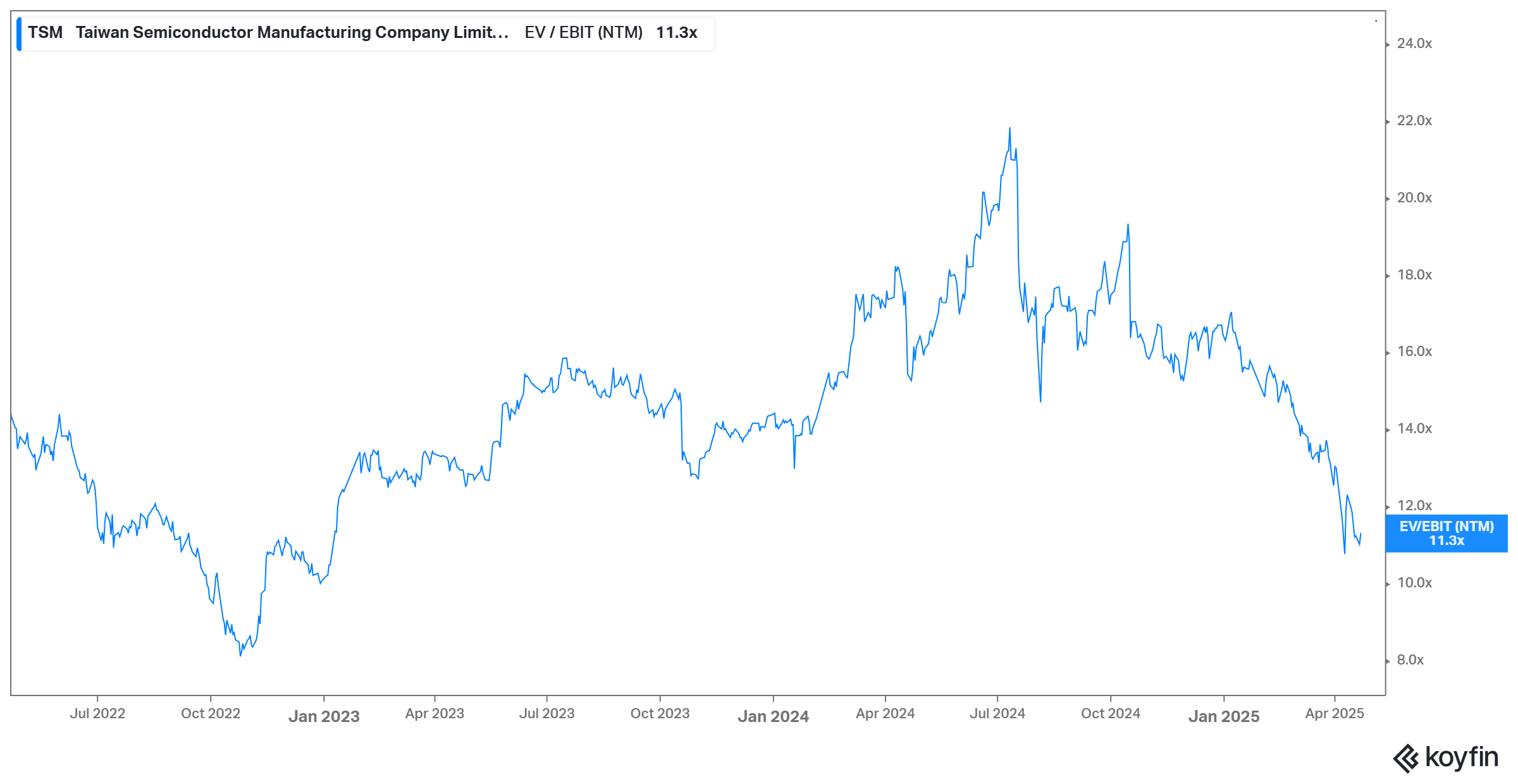
Task: Click the 12.0x y-axis label
Action: (1414, 506)
